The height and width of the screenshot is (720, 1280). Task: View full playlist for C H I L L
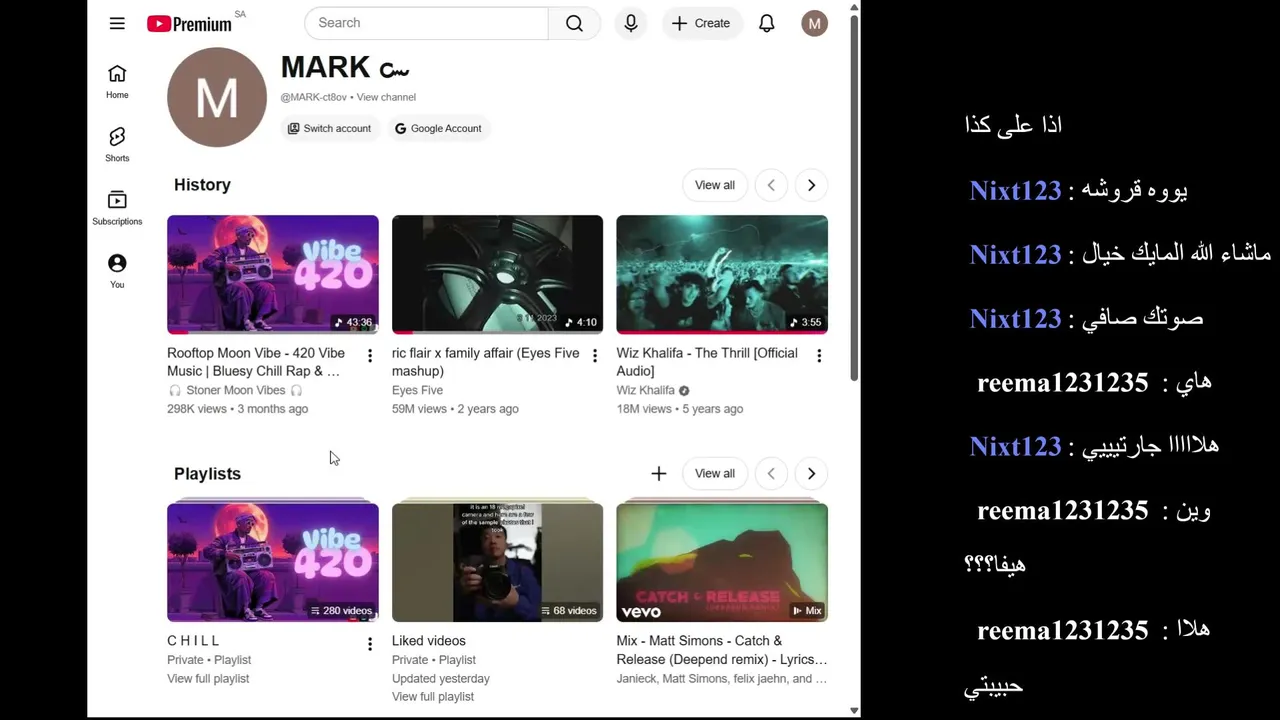tap(208, 679)
